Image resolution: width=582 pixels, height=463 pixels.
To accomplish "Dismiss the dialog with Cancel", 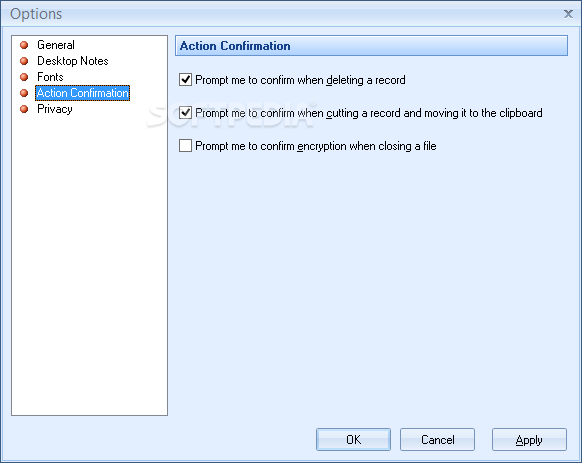I will click(437, 440).
